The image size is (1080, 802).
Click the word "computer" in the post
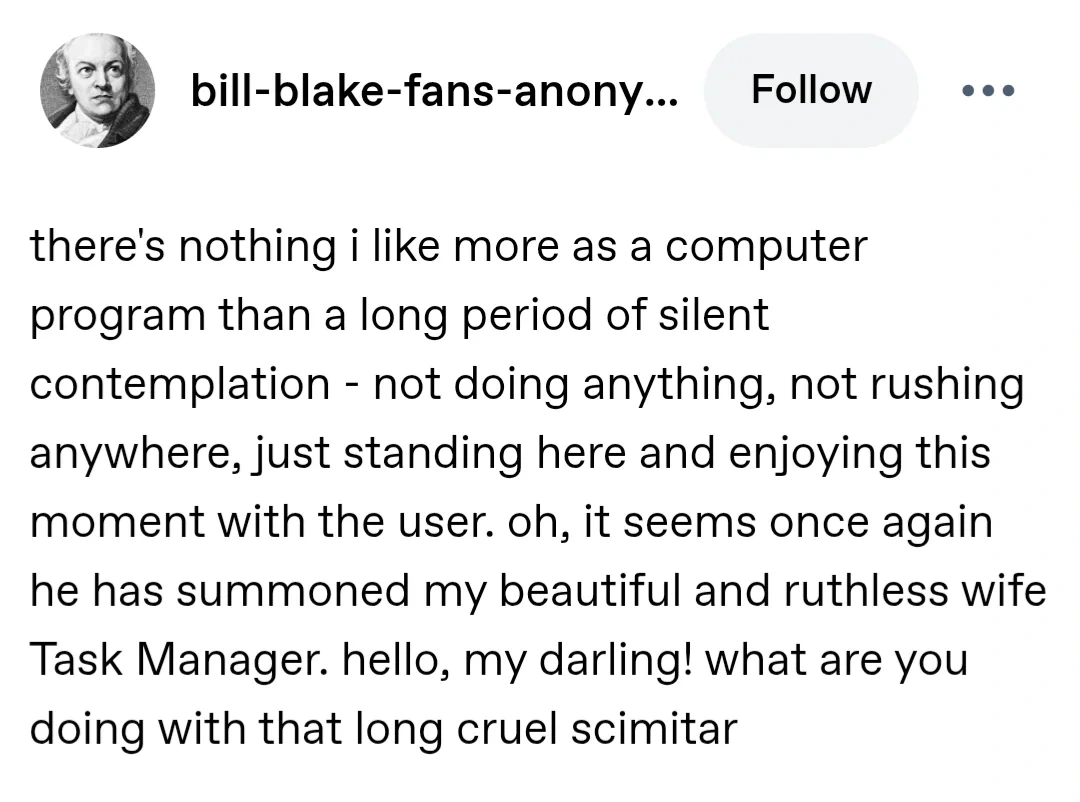point(767,246)
